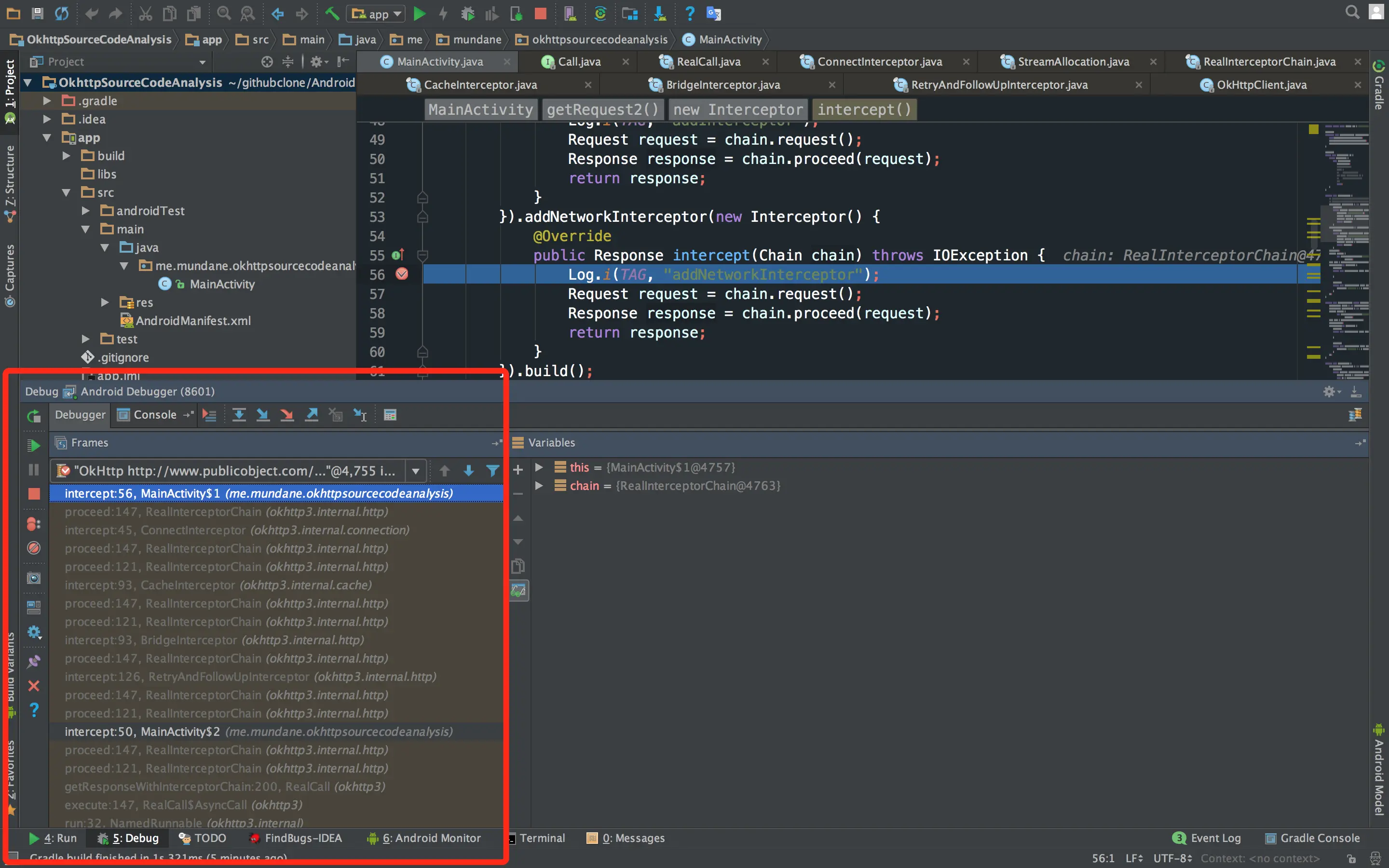Toggle frames filter funnel icon

coord(492,471)
